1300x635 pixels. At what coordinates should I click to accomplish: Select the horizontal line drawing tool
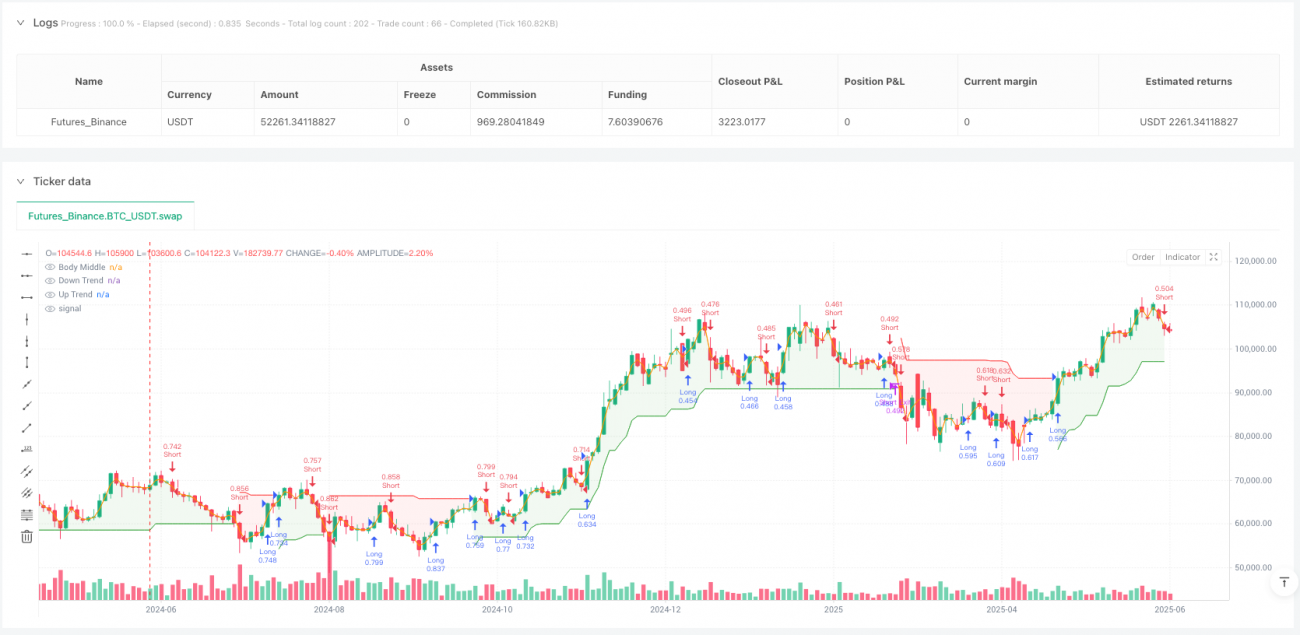27,254
